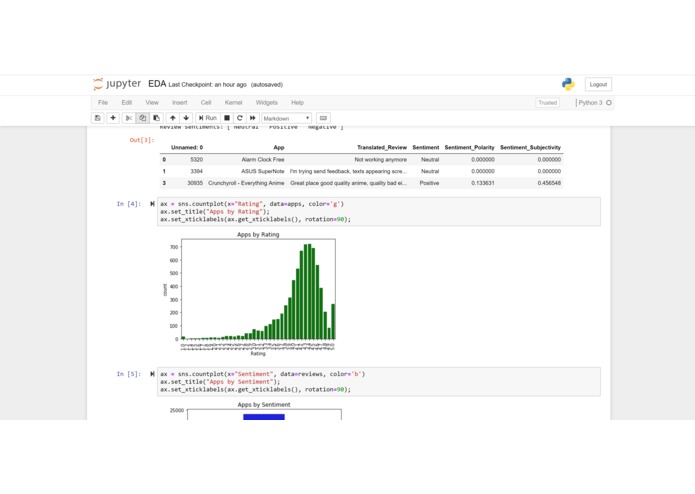Click the In [5] prompt label

coord(129,374)
